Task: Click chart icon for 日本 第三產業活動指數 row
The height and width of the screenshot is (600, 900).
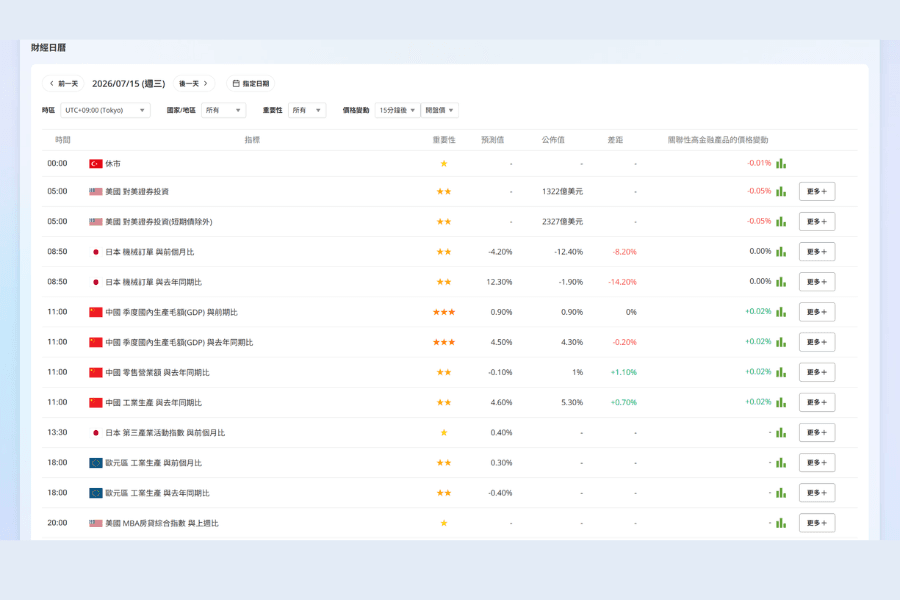Action: click(x=781, y=432)
